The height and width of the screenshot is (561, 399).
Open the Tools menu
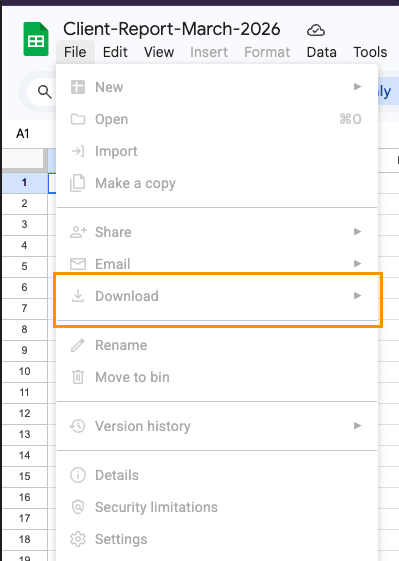click(370, 52)
